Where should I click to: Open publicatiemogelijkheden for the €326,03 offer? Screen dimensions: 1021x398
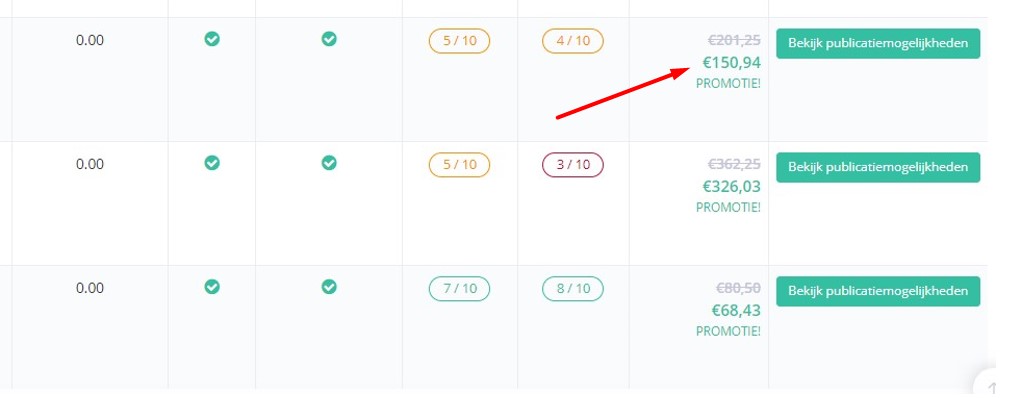tap(878, 167)
